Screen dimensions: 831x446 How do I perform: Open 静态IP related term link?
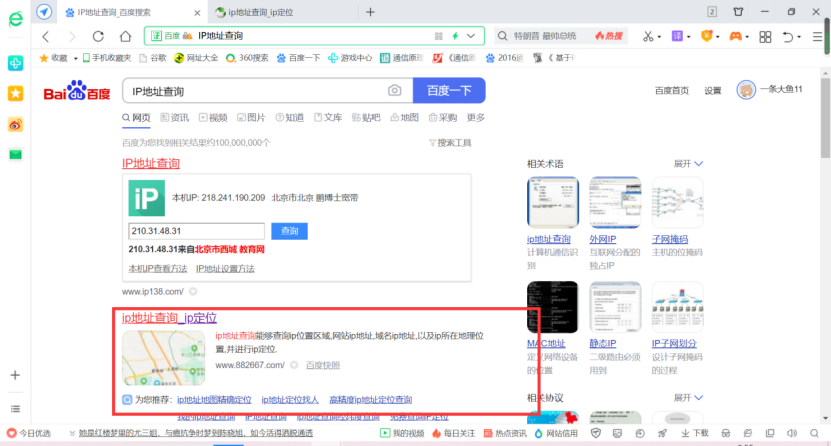(603, 344)
